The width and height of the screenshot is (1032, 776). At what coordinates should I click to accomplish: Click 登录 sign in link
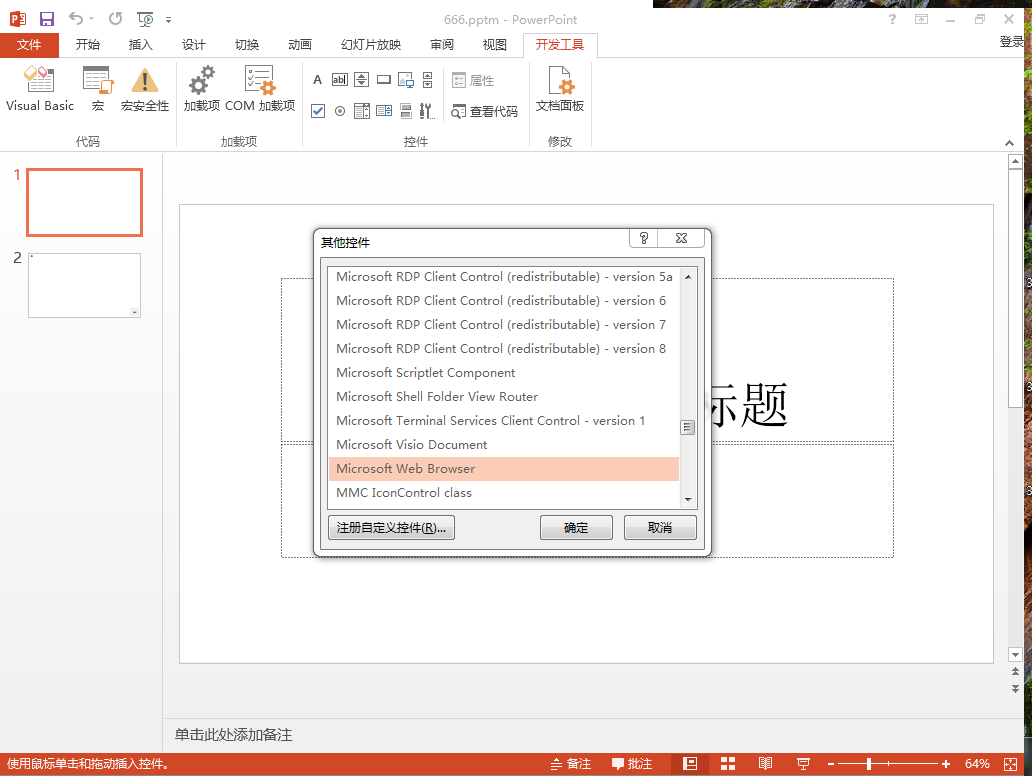click(x=1012, y=42)
